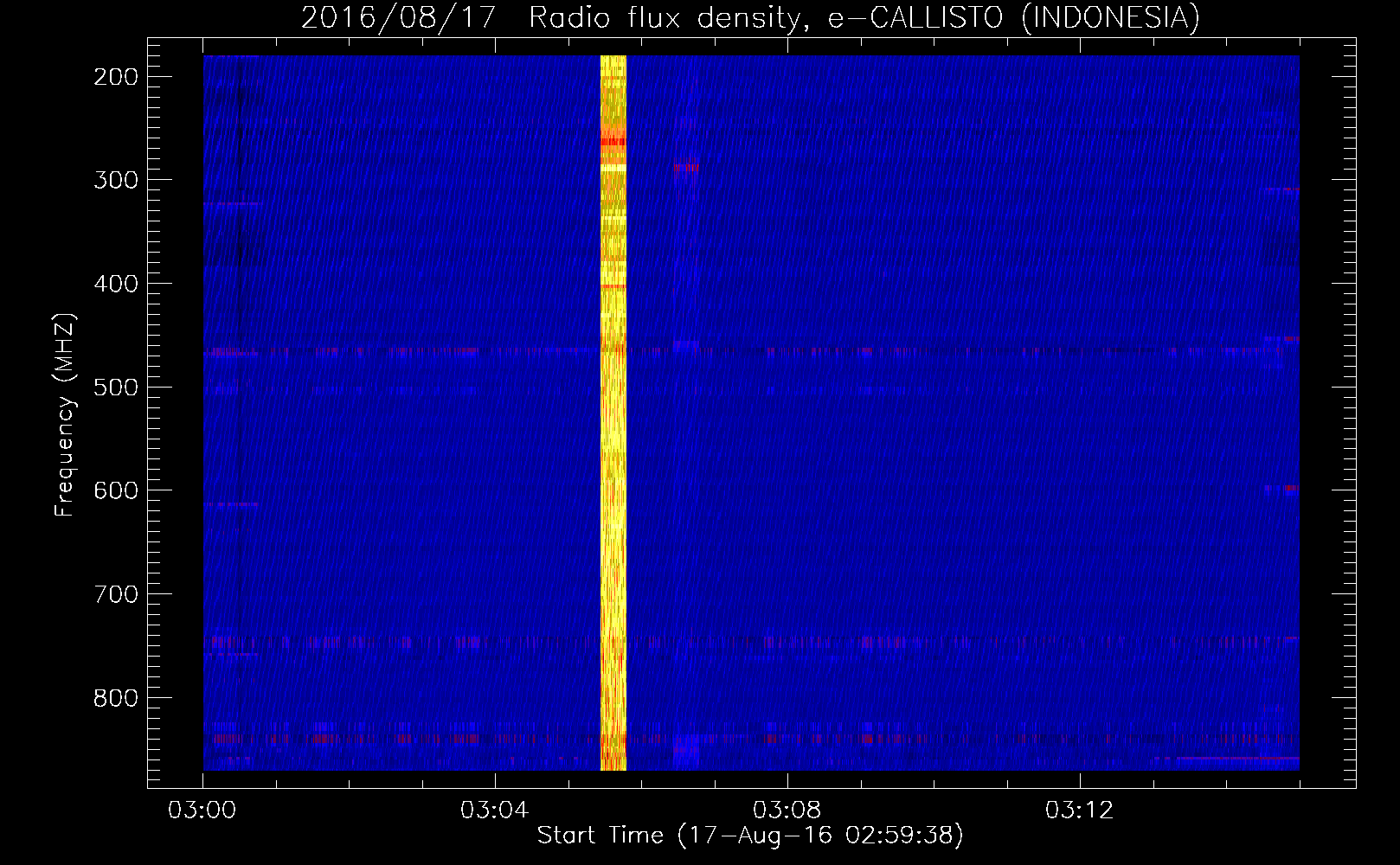
Task: Click the 03:00 time tick label
Action: point(202,811)
